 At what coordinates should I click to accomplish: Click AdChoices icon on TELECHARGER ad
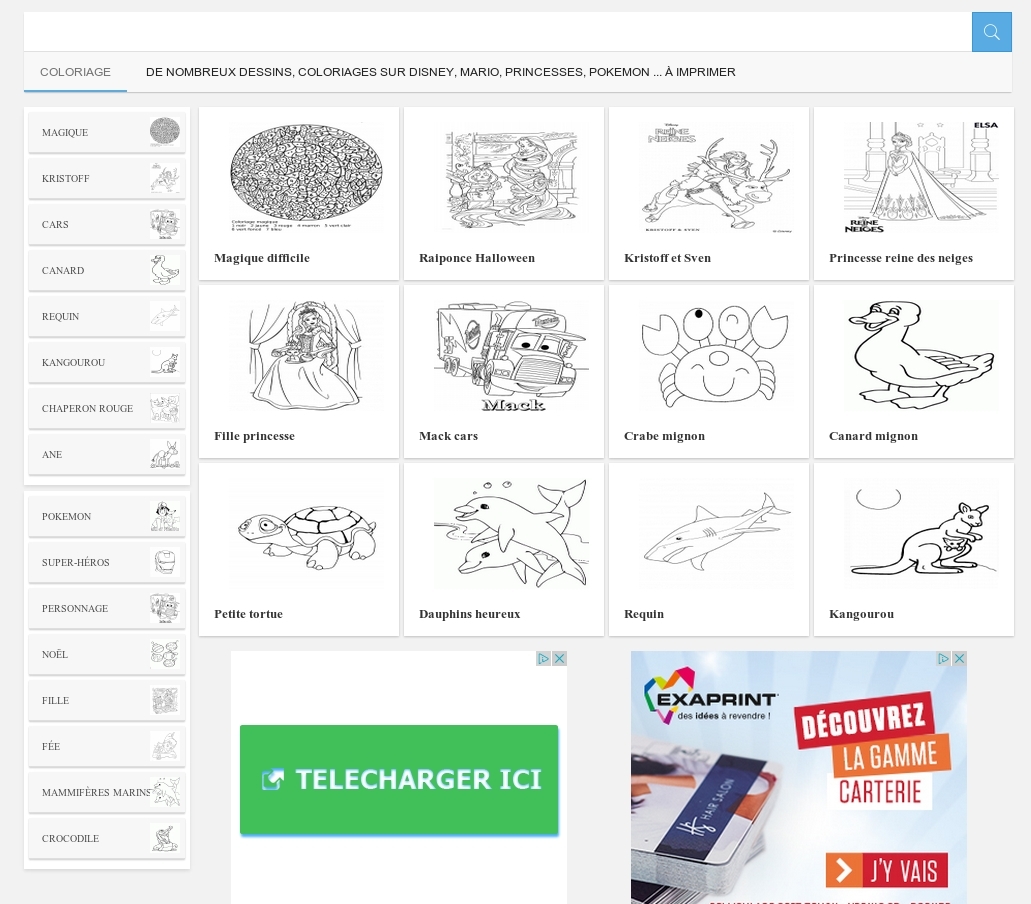click(x=543, y=658)
